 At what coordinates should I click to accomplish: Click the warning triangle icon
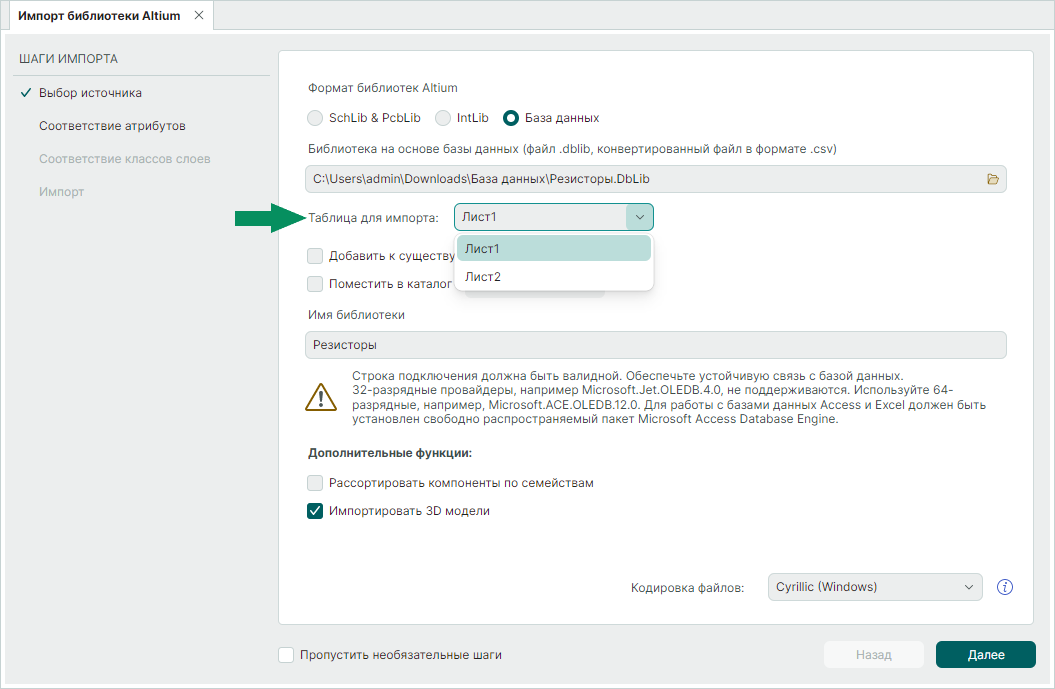coord(321,397)
